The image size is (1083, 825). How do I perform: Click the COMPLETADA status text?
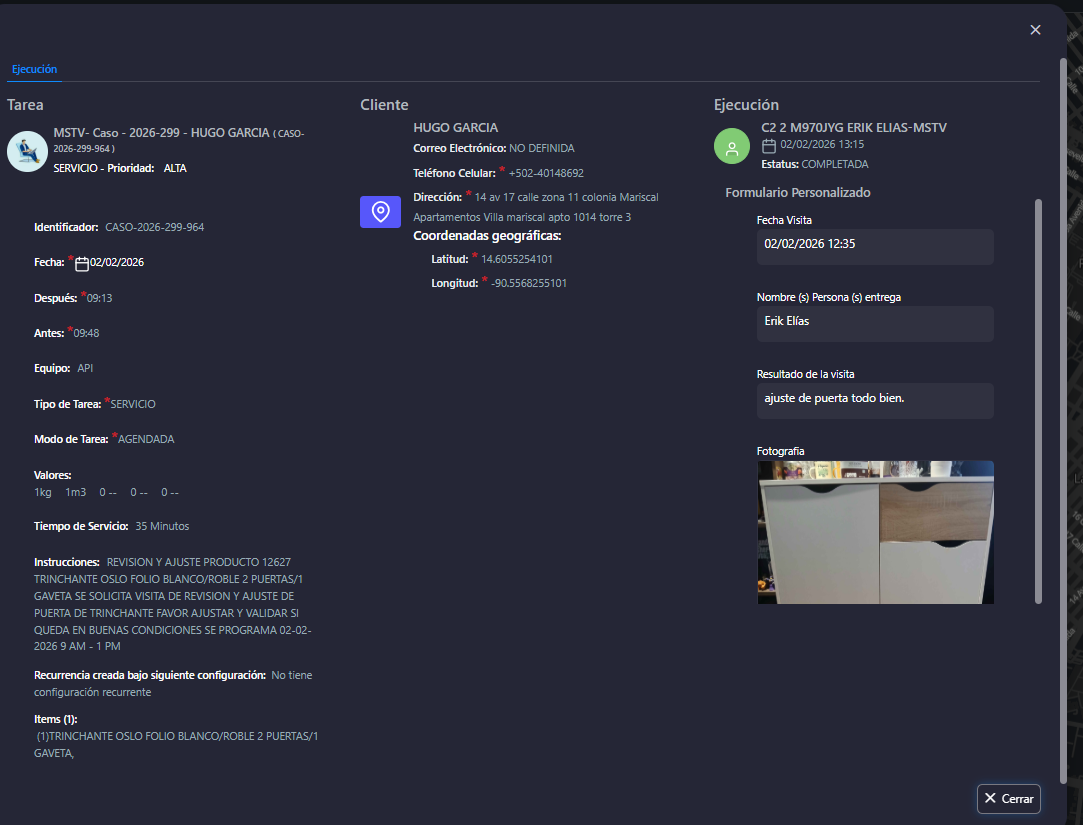tap(834, 164)
